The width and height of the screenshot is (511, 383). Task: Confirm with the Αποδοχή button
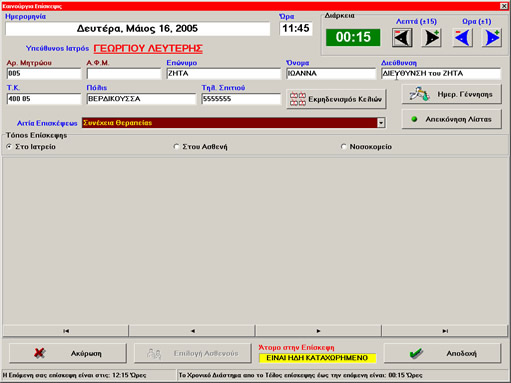442,353
